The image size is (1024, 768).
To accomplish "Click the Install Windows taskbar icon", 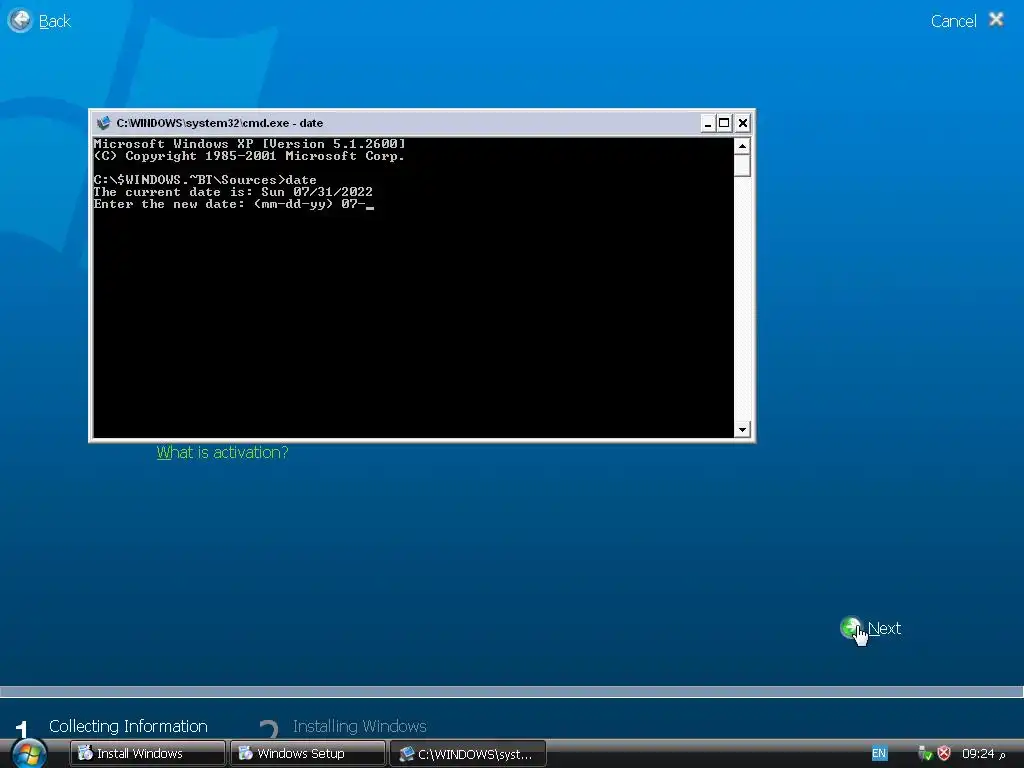I will (85, 753).
